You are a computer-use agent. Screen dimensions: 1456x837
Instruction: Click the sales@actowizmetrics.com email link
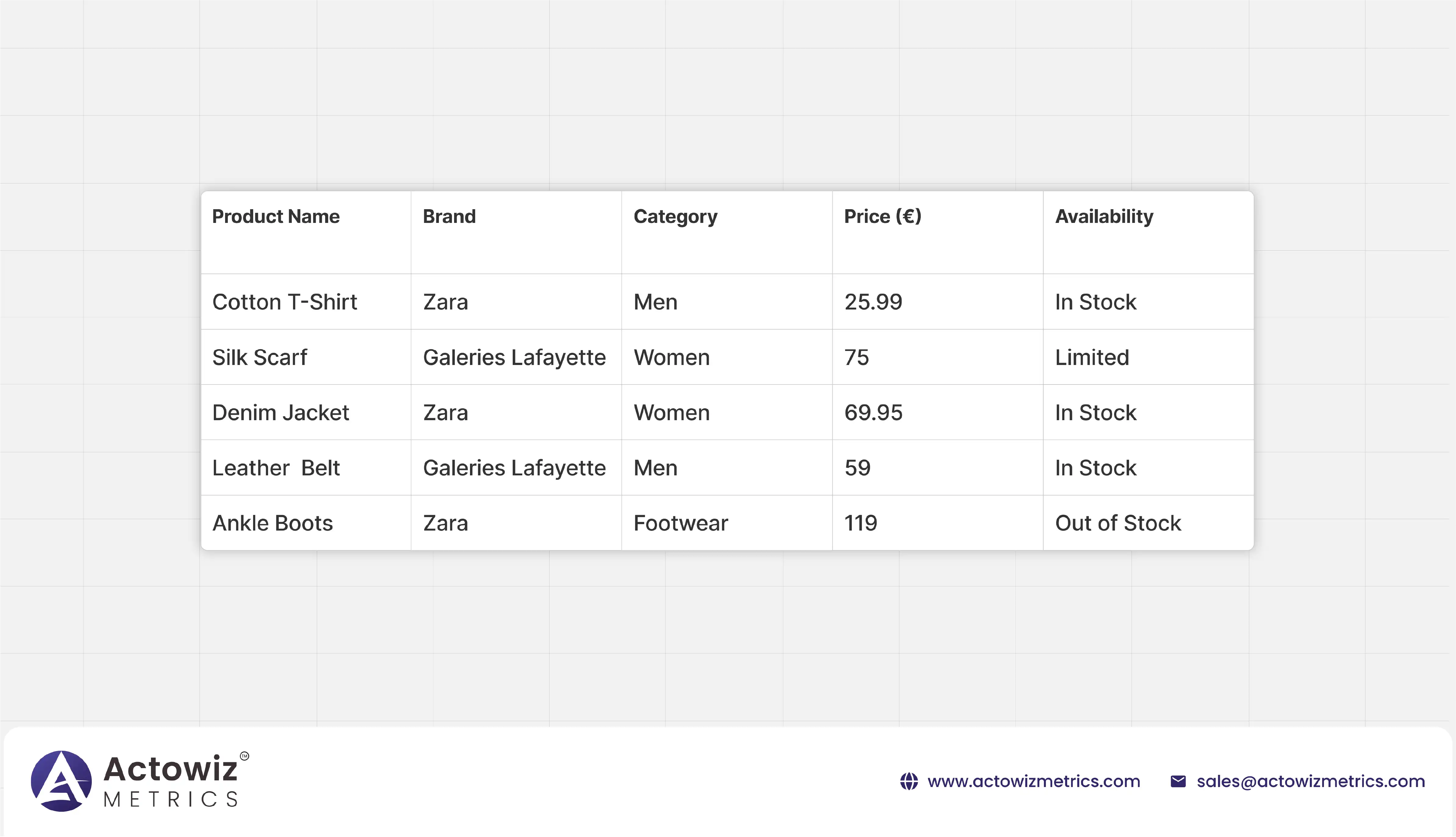1311,781
